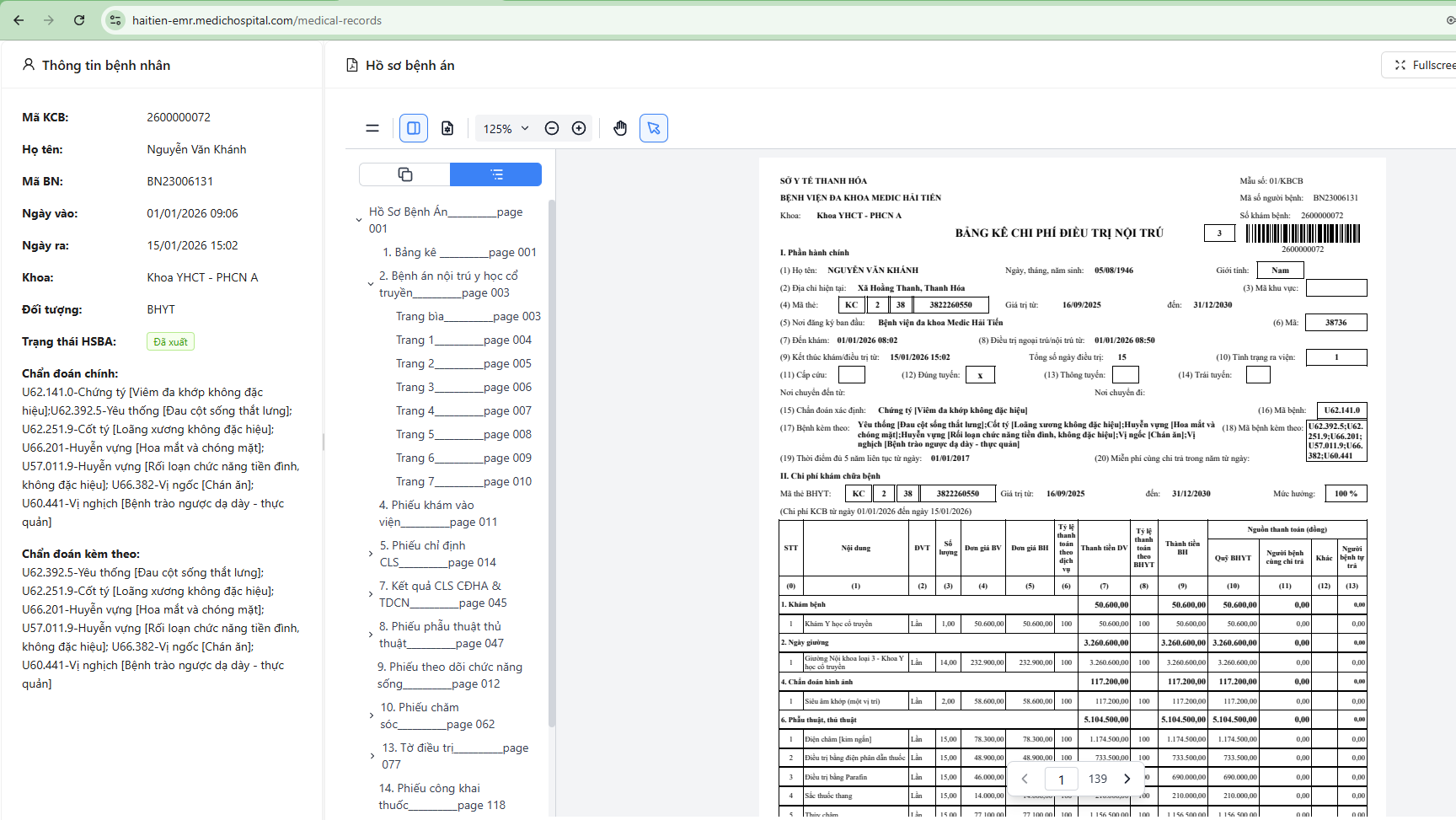Image resolution: width=1456 pixels, height=820 pixels.
Task: Click the zoom in plus icon
Action: pos(579,128)
